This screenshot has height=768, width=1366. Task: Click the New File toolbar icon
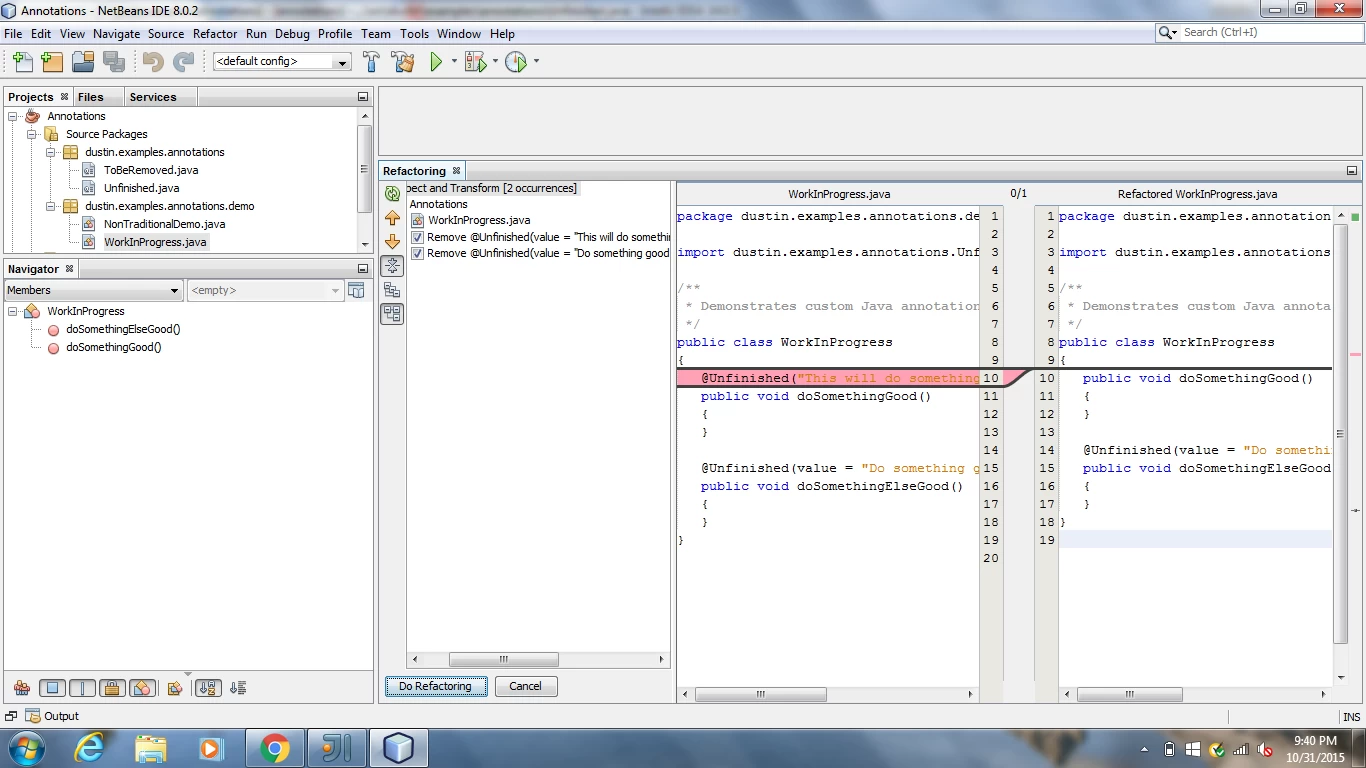[x=22, y=62]
